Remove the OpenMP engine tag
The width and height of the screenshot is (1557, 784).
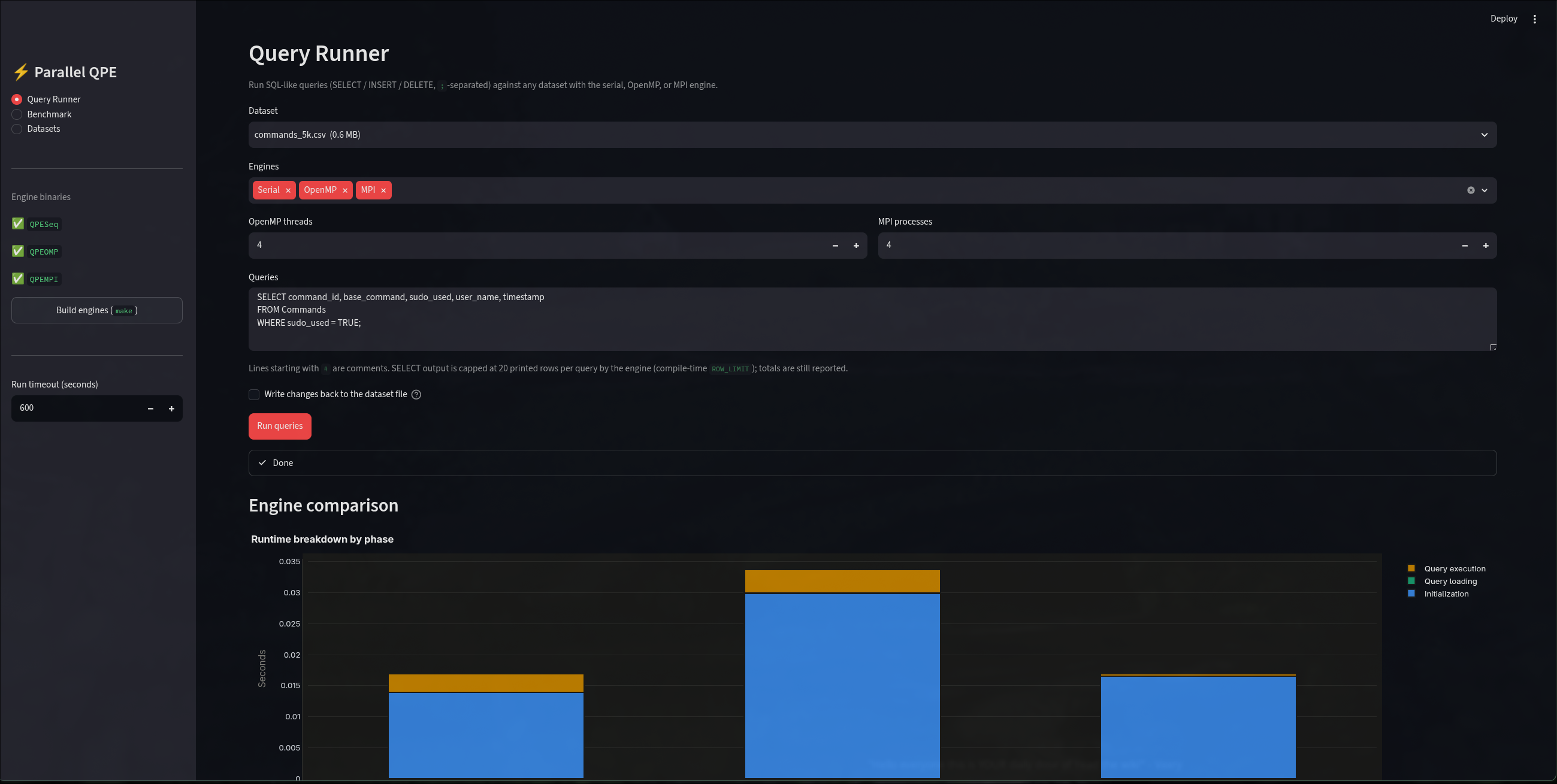pyautogui.click(x=345, y=190)
